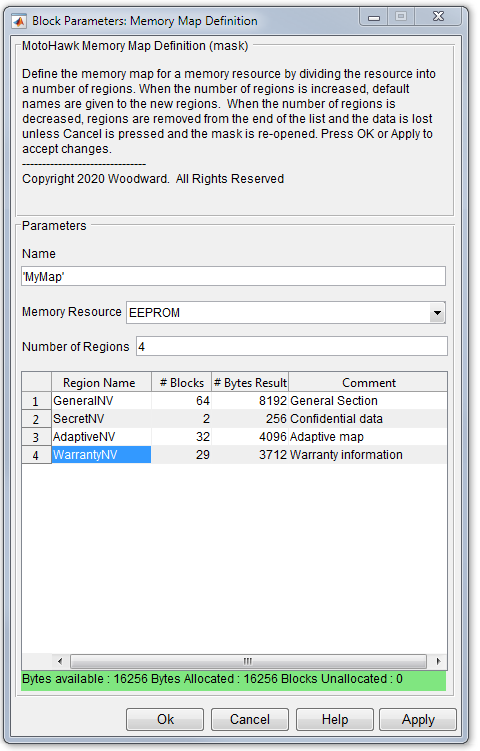Click the MATLAB icon in title bar
480x751 pixels.
click(x=19, y=21)
